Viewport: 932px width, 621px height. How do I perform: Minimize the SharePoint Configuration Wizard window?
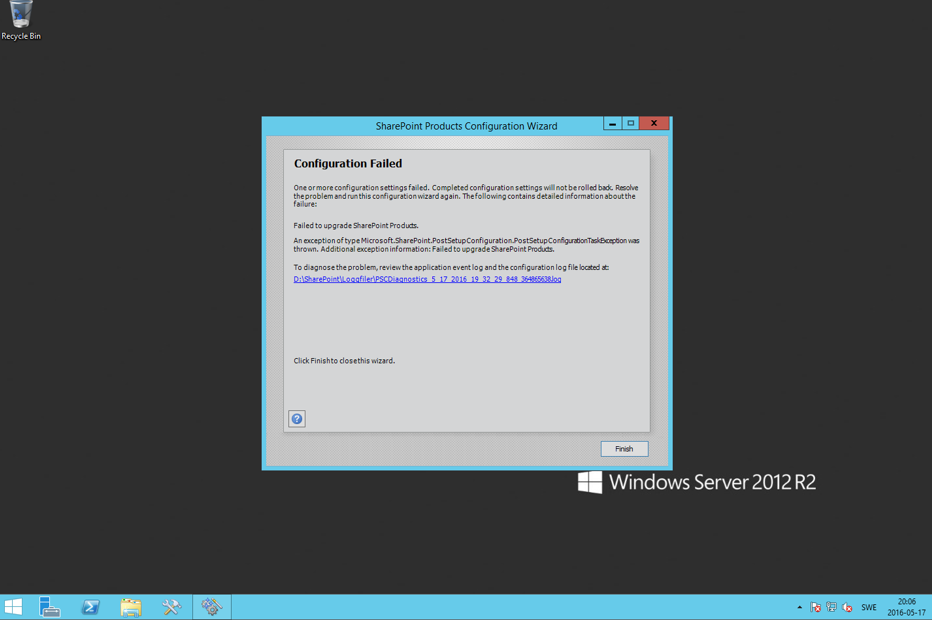pos(612,124)
